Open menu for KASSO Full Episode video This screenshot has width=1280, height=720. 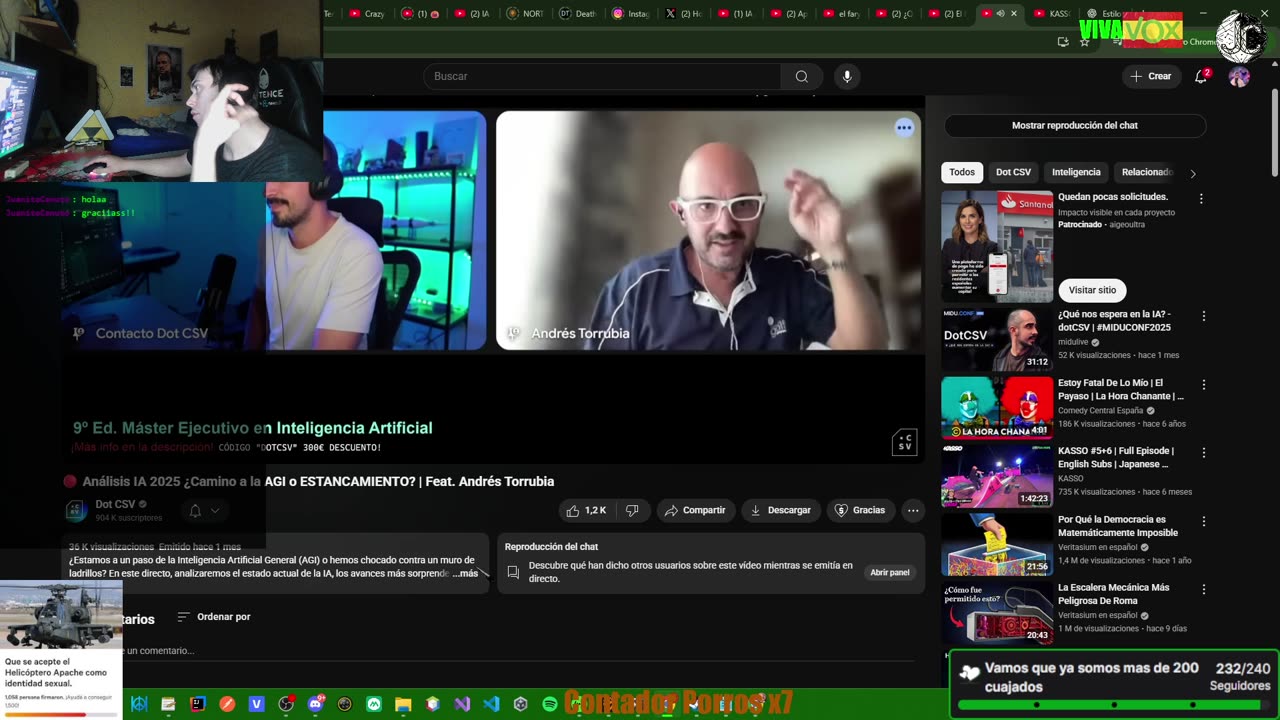[1203, 453]
